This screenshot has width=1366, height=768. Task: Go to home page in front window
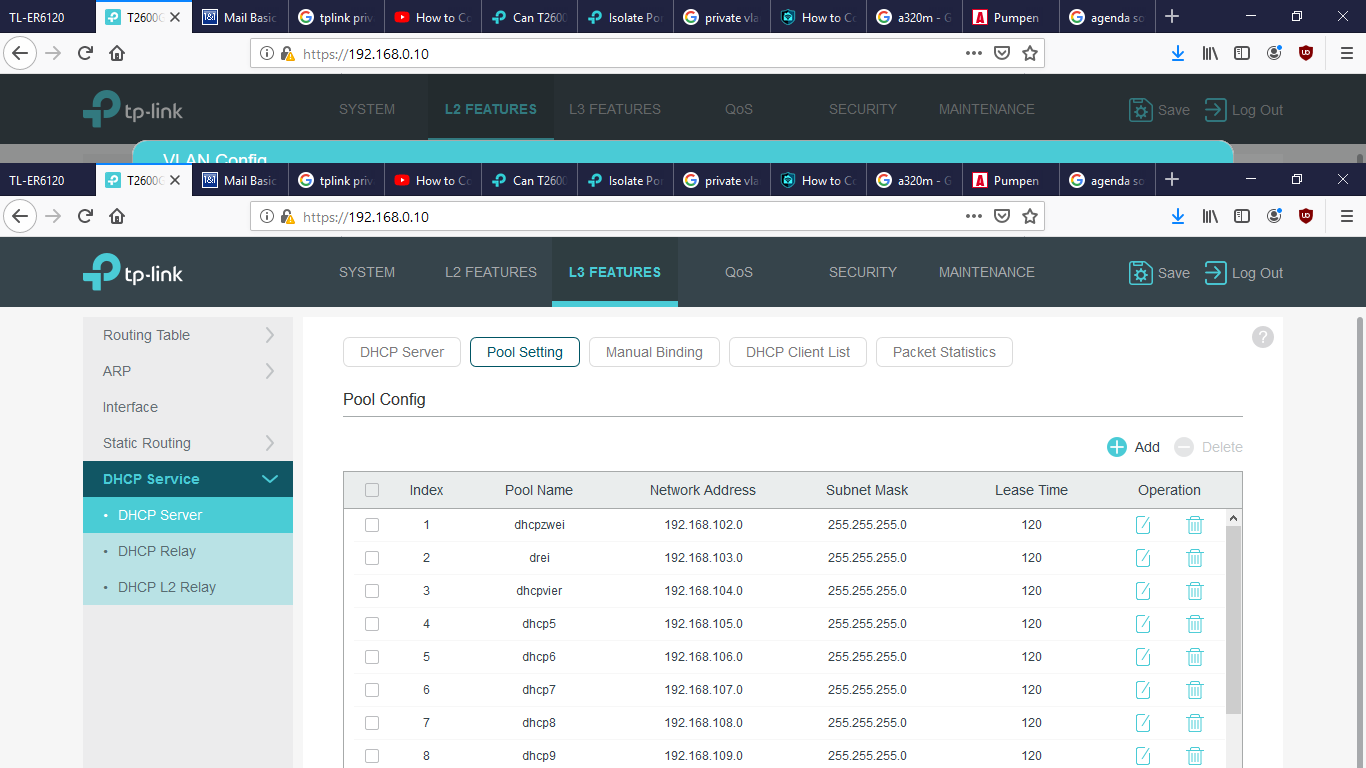[117, 216]
